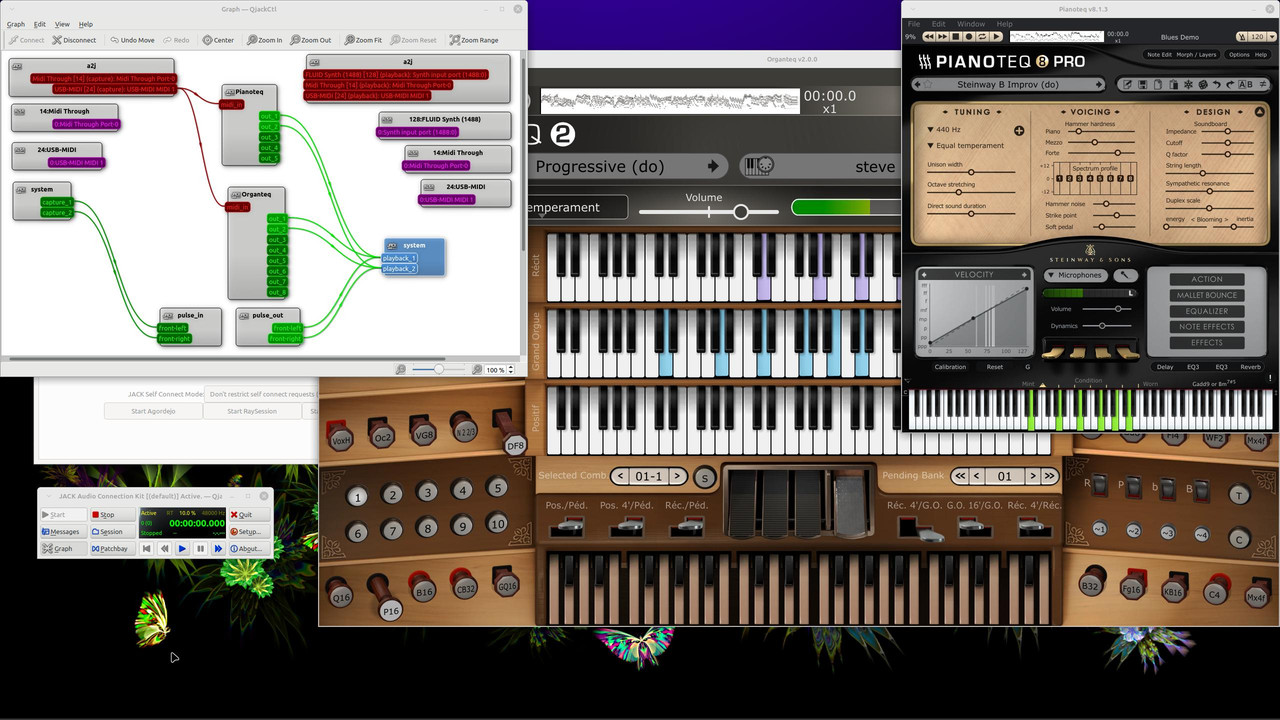Click the redo arrow icon in Pianoteq

(1230, 85)
